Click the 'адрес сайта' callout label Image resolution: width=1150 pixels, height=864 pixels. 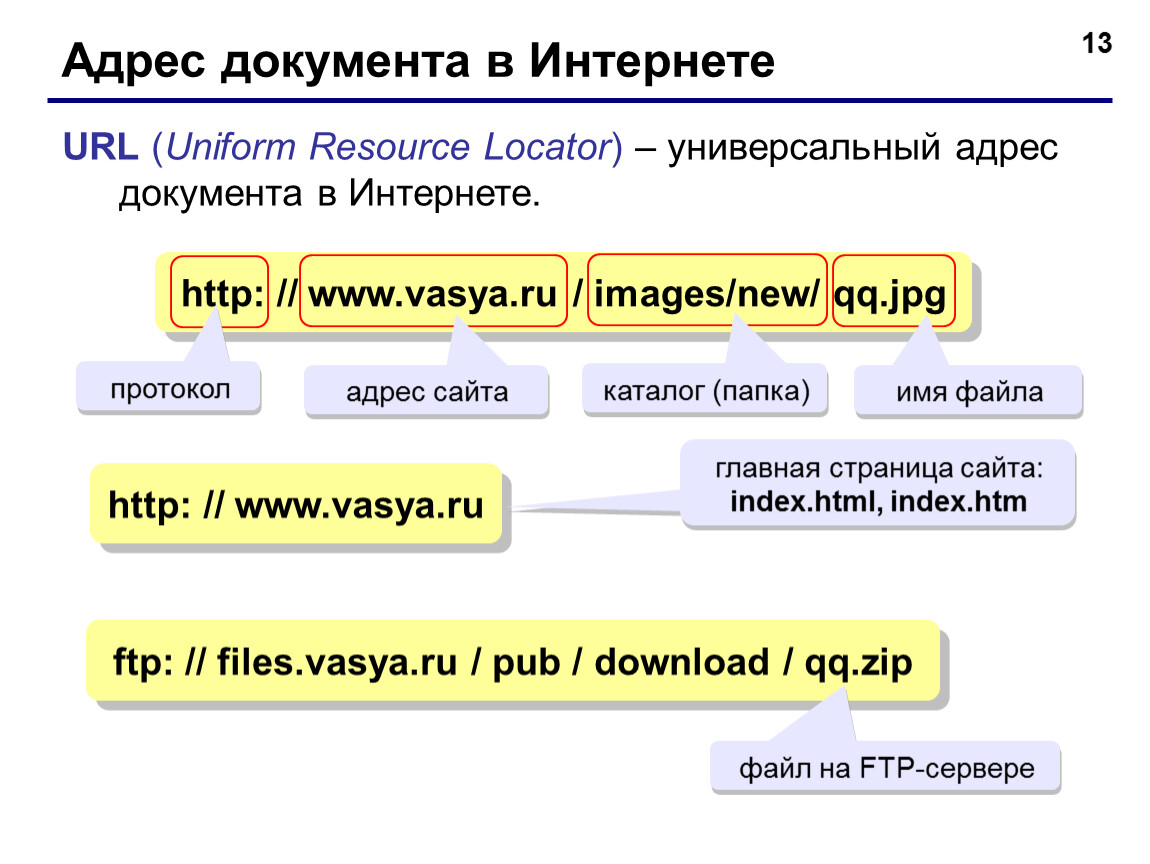[427, 391]
